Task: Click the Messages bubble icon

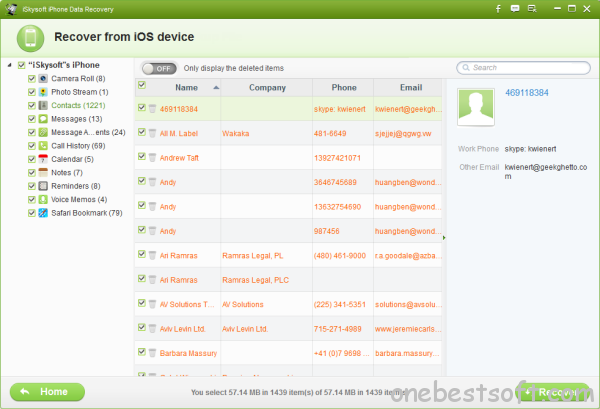Action: (43, 119)
